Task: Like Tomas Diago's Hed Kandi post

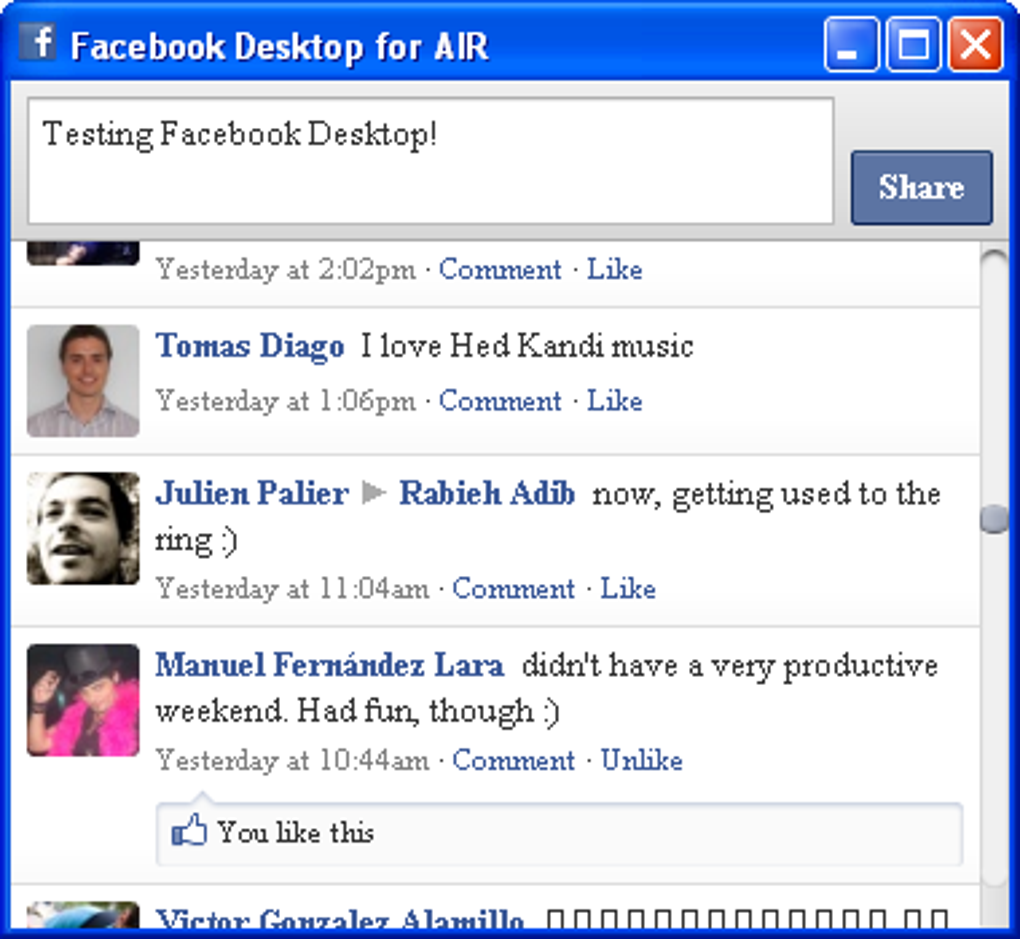Action: click(614, 401)
